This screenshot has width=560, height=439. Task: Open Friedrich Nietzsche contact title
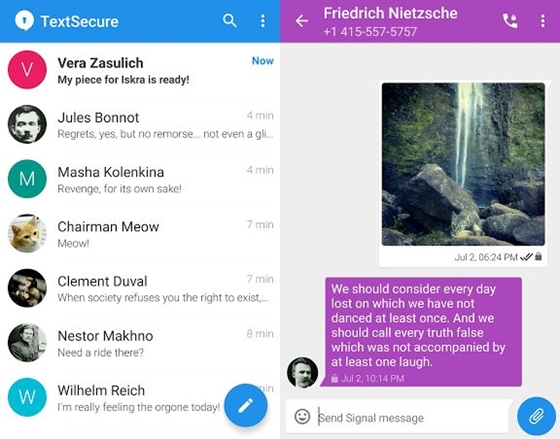click(x=390, y=14)
